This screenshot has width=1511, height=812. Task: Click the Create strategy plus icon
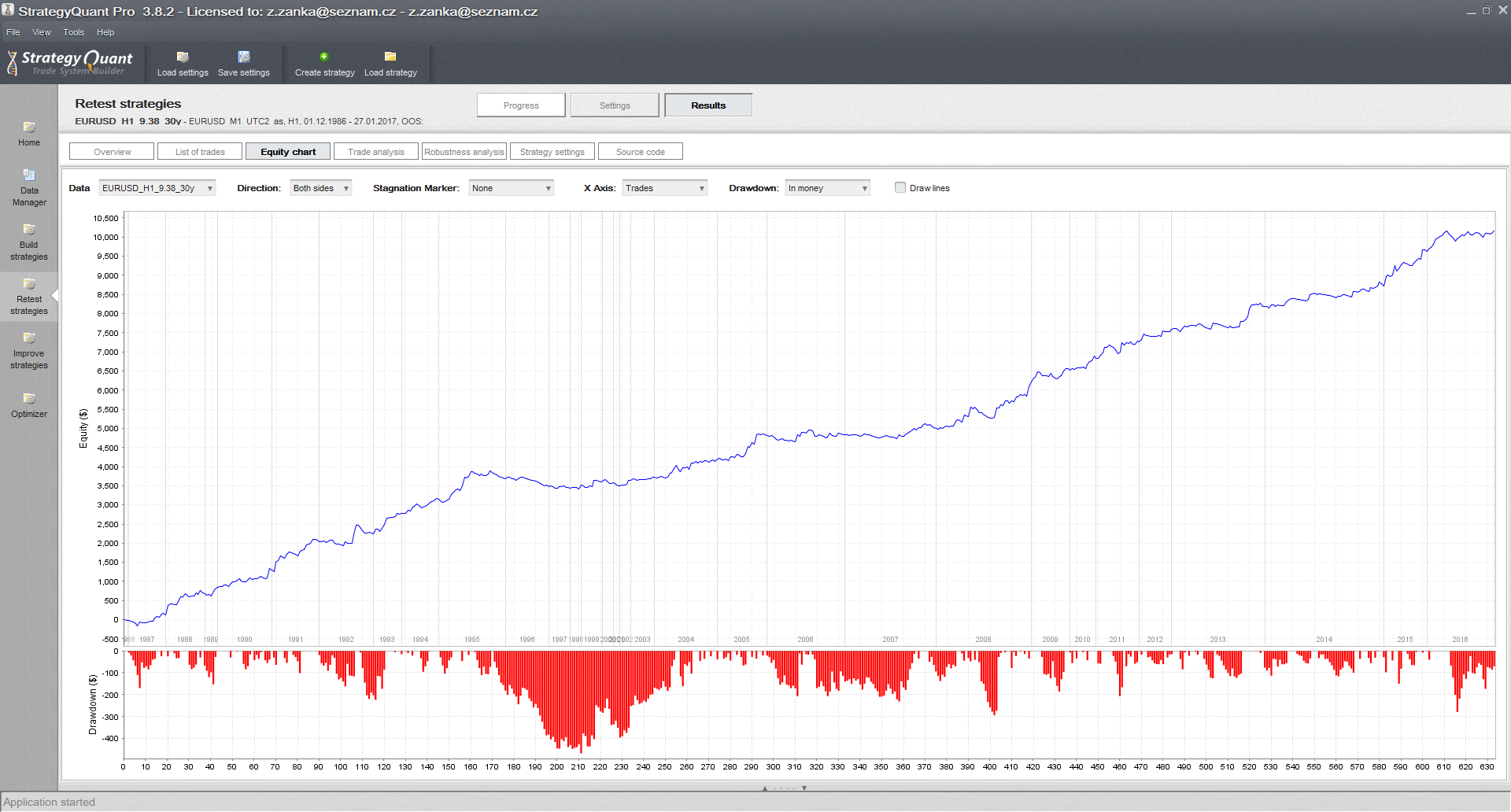click(324, 57)
